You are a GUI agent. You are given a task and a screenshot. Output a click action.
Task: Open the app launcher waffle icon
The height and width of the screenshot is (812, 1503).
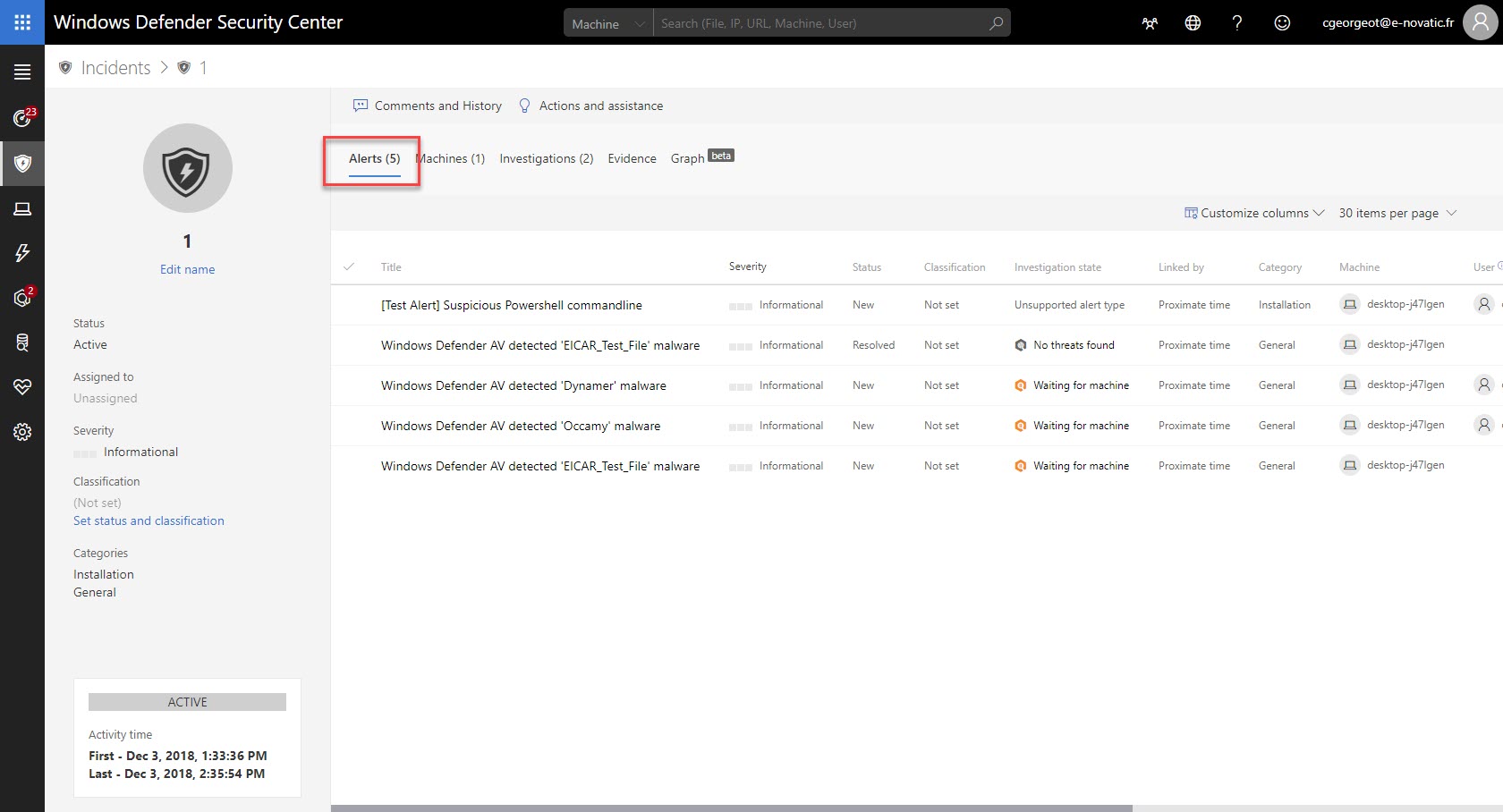(22, 22)
